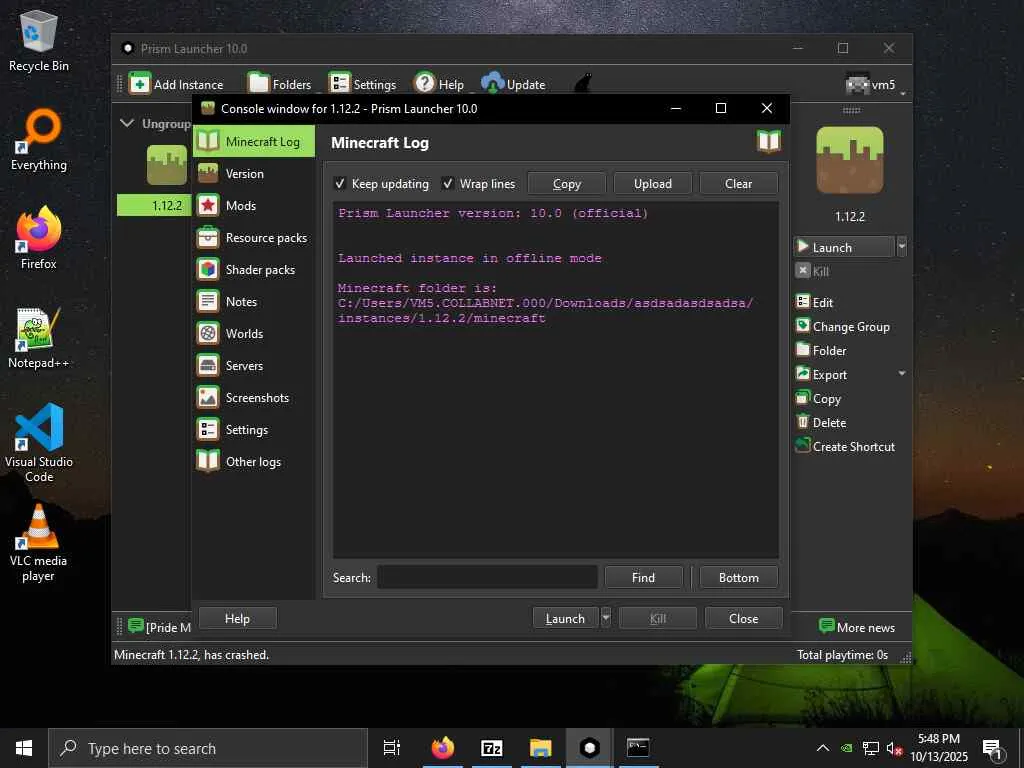Open File Explorer from taskbar

[x=541, y=748]
